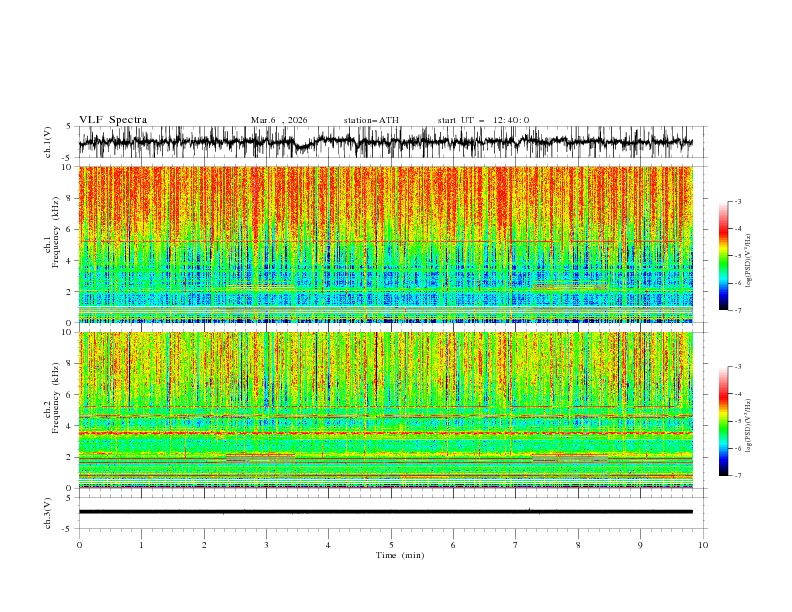The height and width of the screenshot is (612, 792).
Task: Click time axis tick label "5"
Action: pos(391,545)
